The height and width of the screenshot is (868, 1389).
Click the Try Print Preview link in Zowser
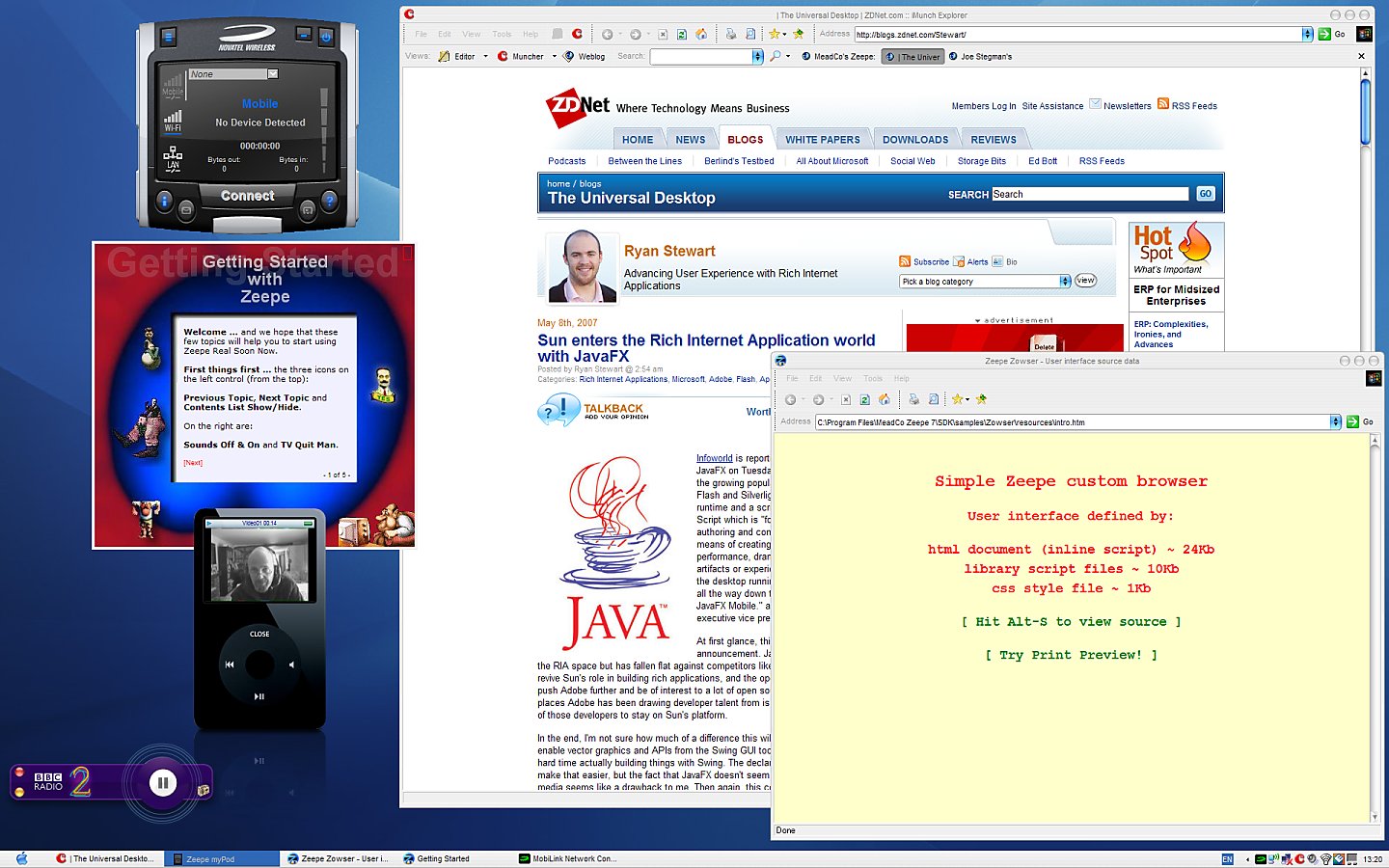1071,655
